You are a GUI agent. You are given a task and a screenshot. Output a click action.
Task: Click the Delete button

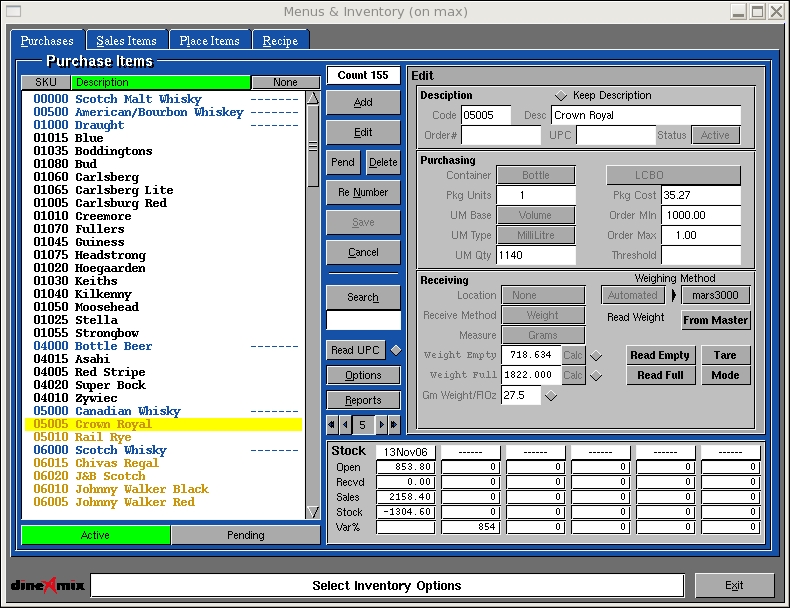tap(383, 162)
